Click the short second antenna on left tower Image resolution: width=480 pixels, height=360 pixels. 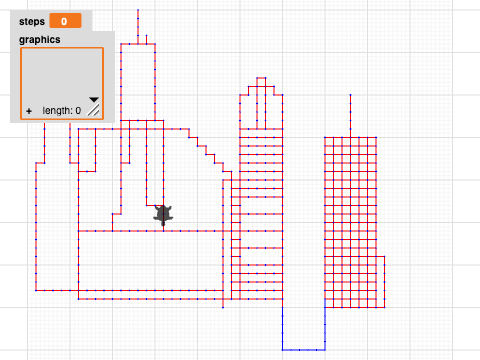[146, 39]
